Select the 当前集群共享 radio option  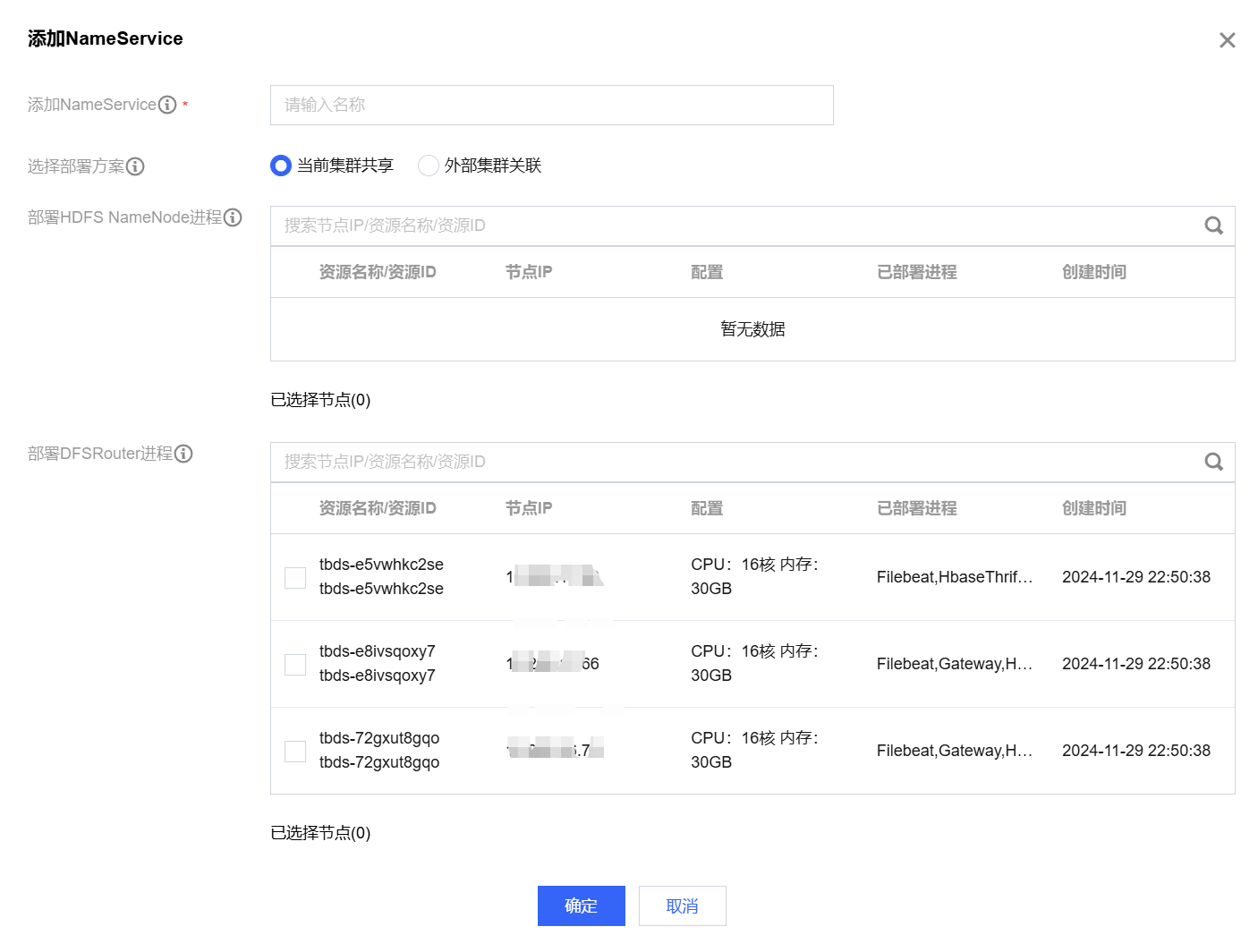click(281, 166)
